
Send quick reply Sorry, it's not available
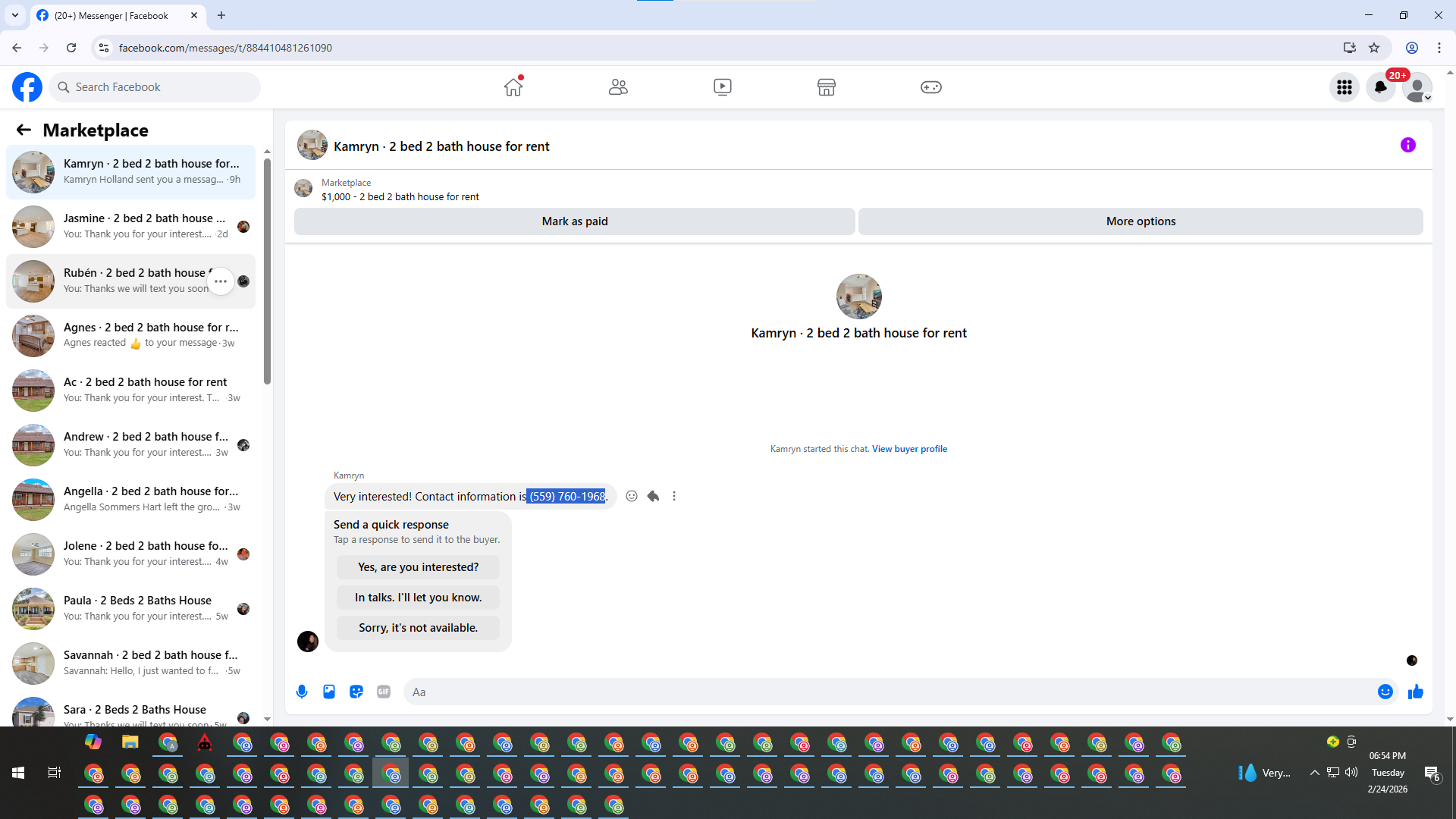[x=418, y=628]
